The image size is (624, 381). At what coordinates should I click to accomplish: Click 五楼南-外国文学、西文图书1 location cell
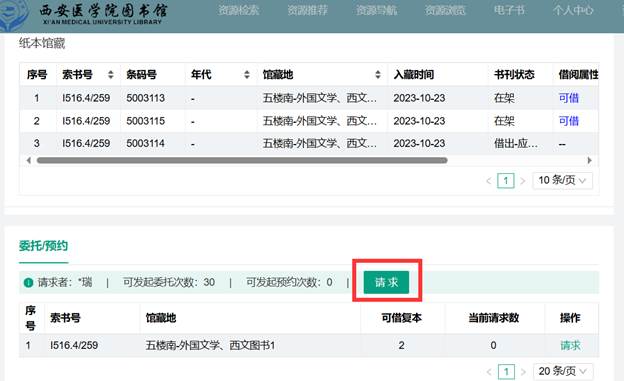[210, 346]
